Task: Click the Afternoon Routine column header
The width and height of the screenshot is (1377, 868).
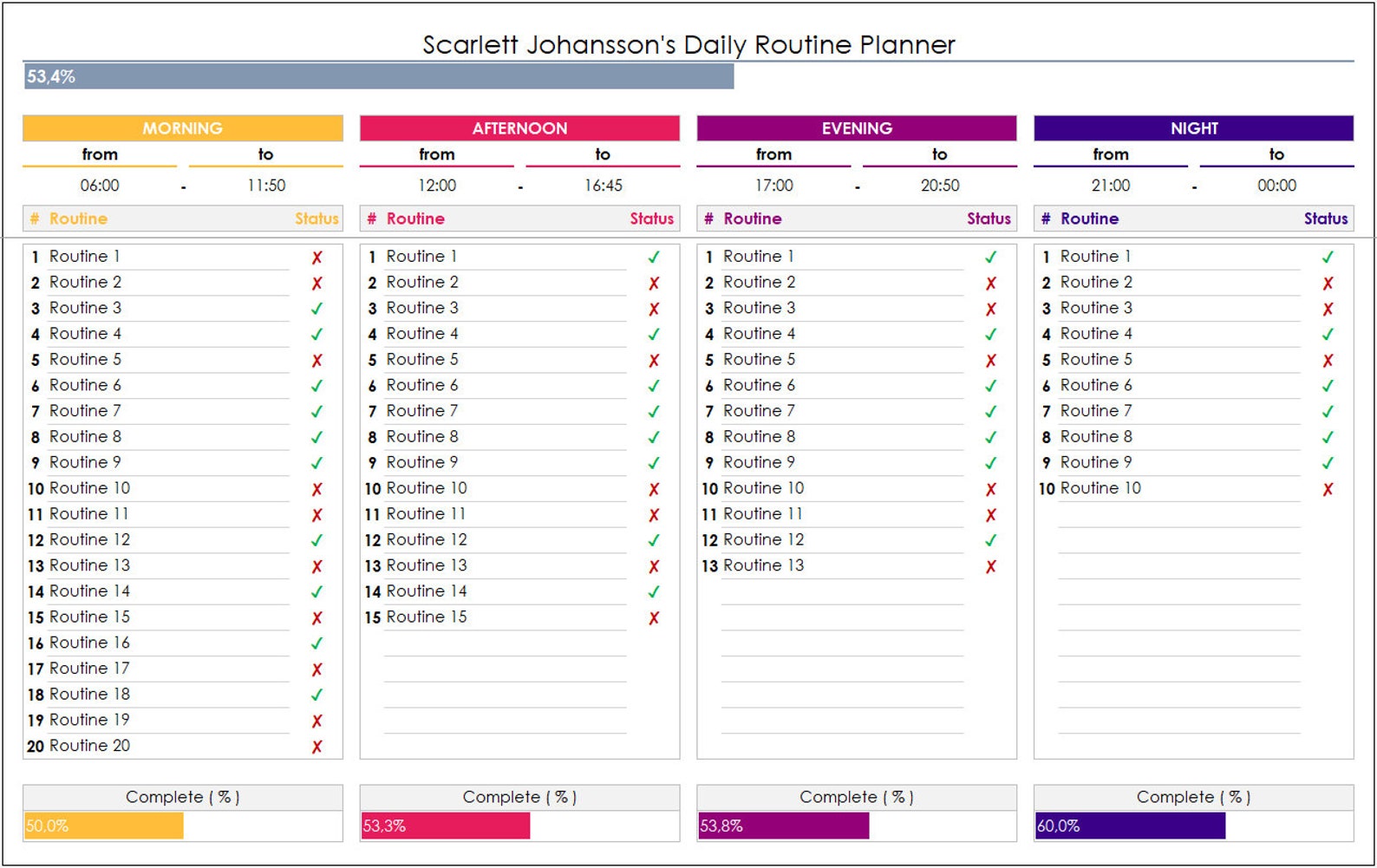Action: 415,219
